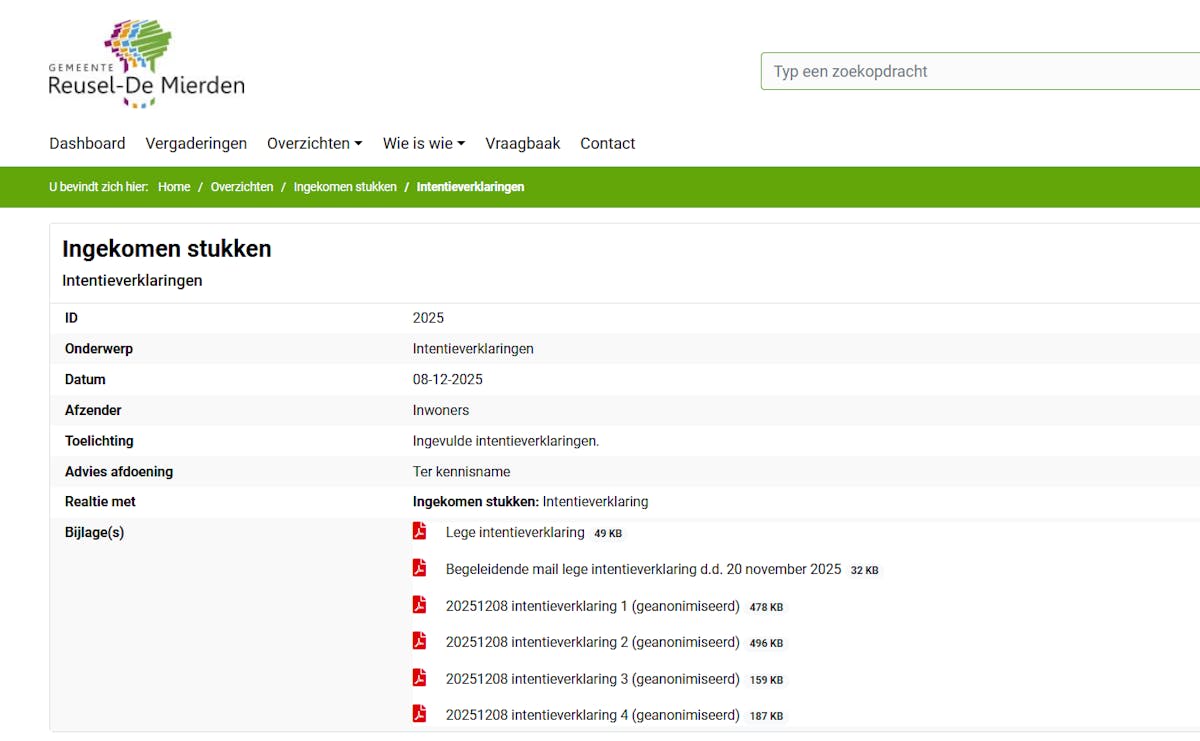Open the Dashboard menu item
The height and width of the screenshot is (741, 1200).
[x=87, y=143]
